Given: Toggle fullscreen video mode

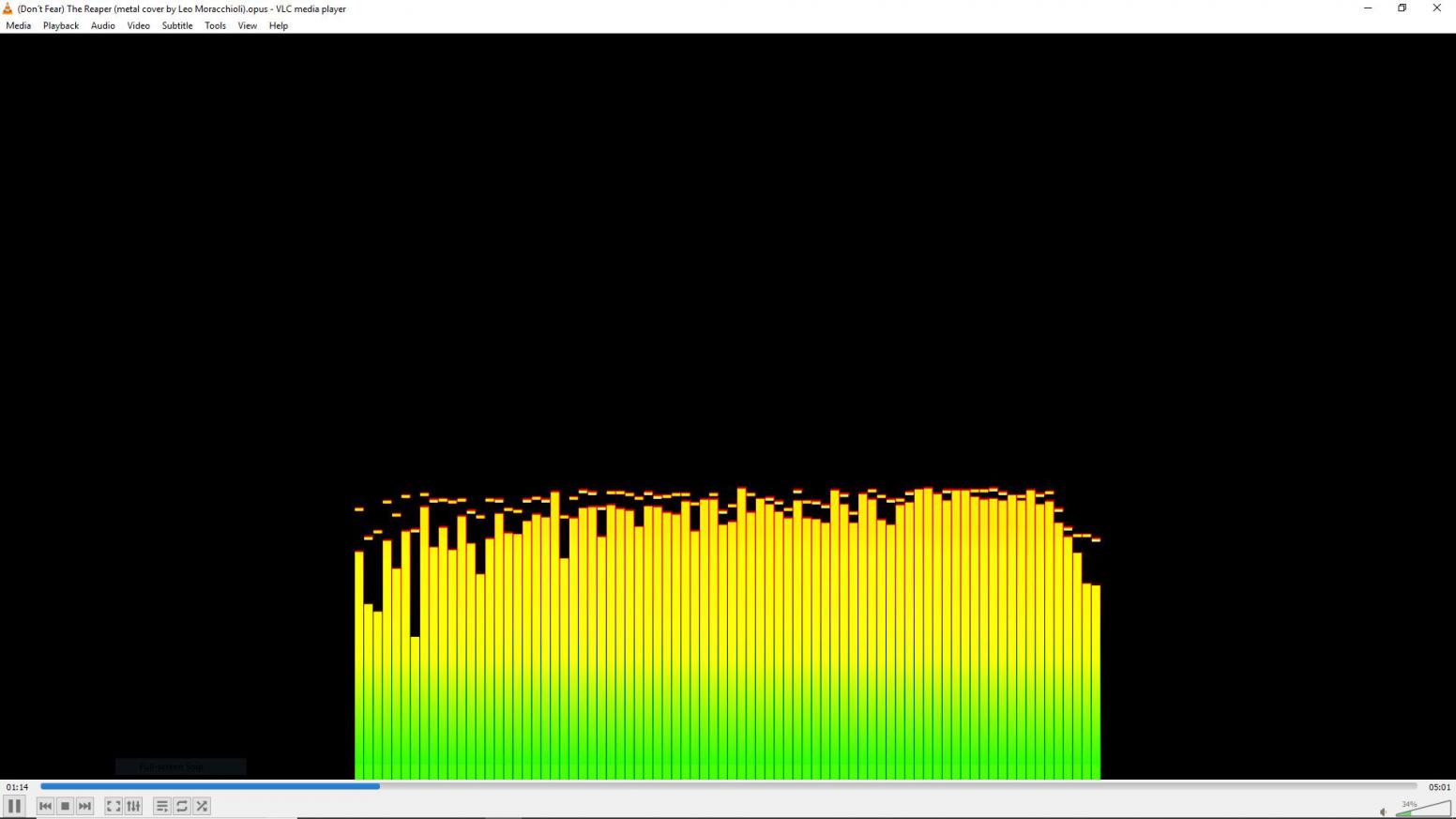Looking at the screenshot, I should pyautogui.click(x=114, y=806).
